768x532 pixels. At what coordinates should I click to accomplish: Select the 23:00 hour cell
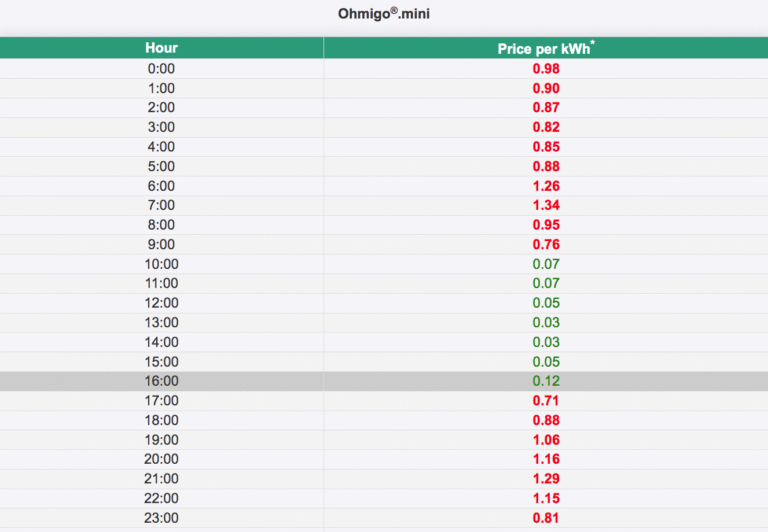(x=161, y=518)
